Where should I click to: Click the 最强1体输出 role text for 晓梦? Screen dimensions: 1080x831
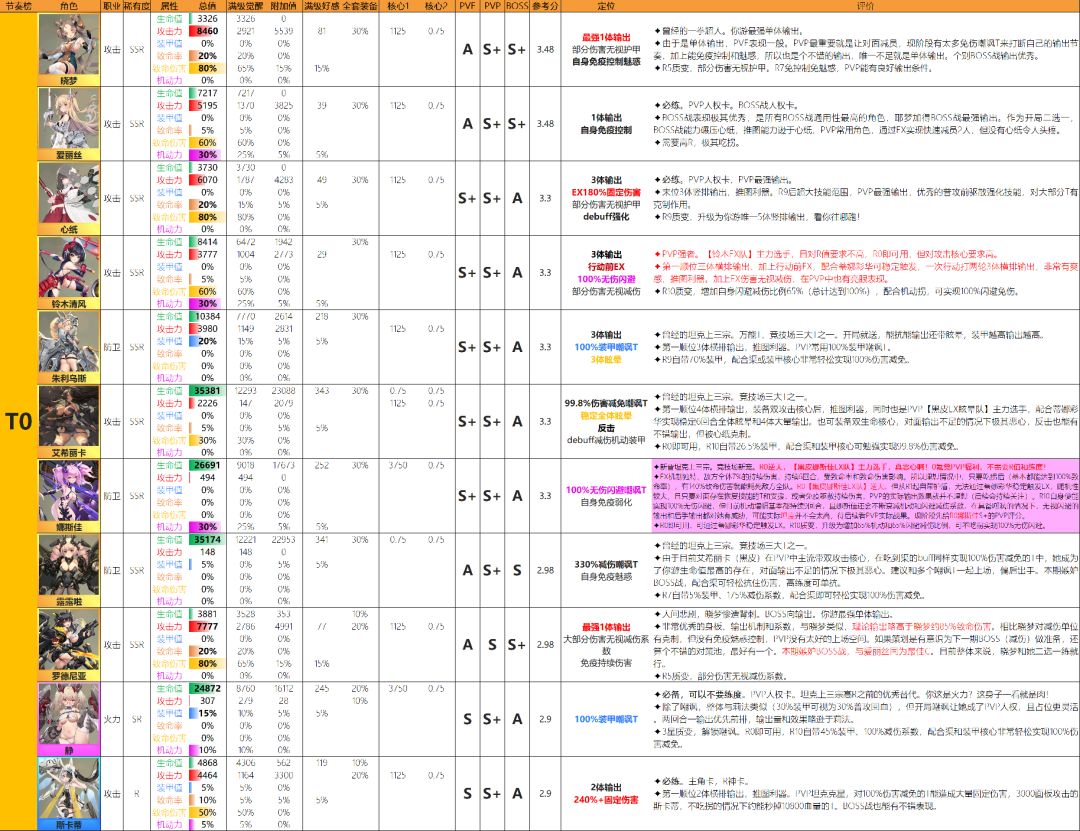click(606, 37)
